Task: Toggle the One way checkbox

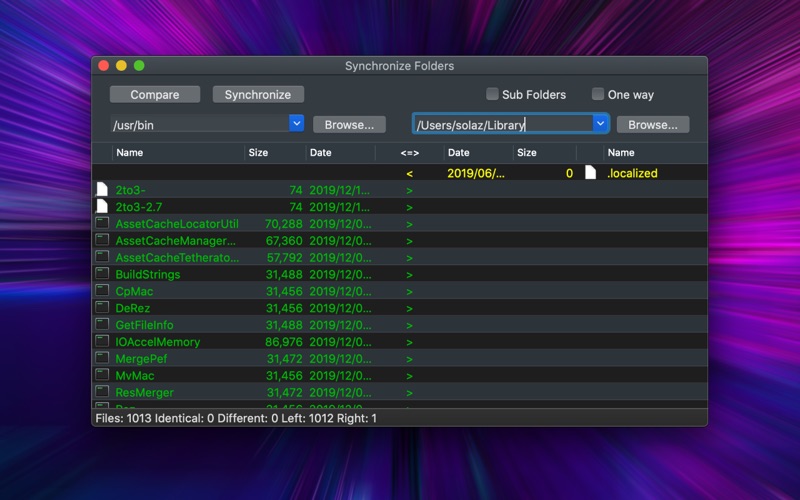Action: click(598, 94)
